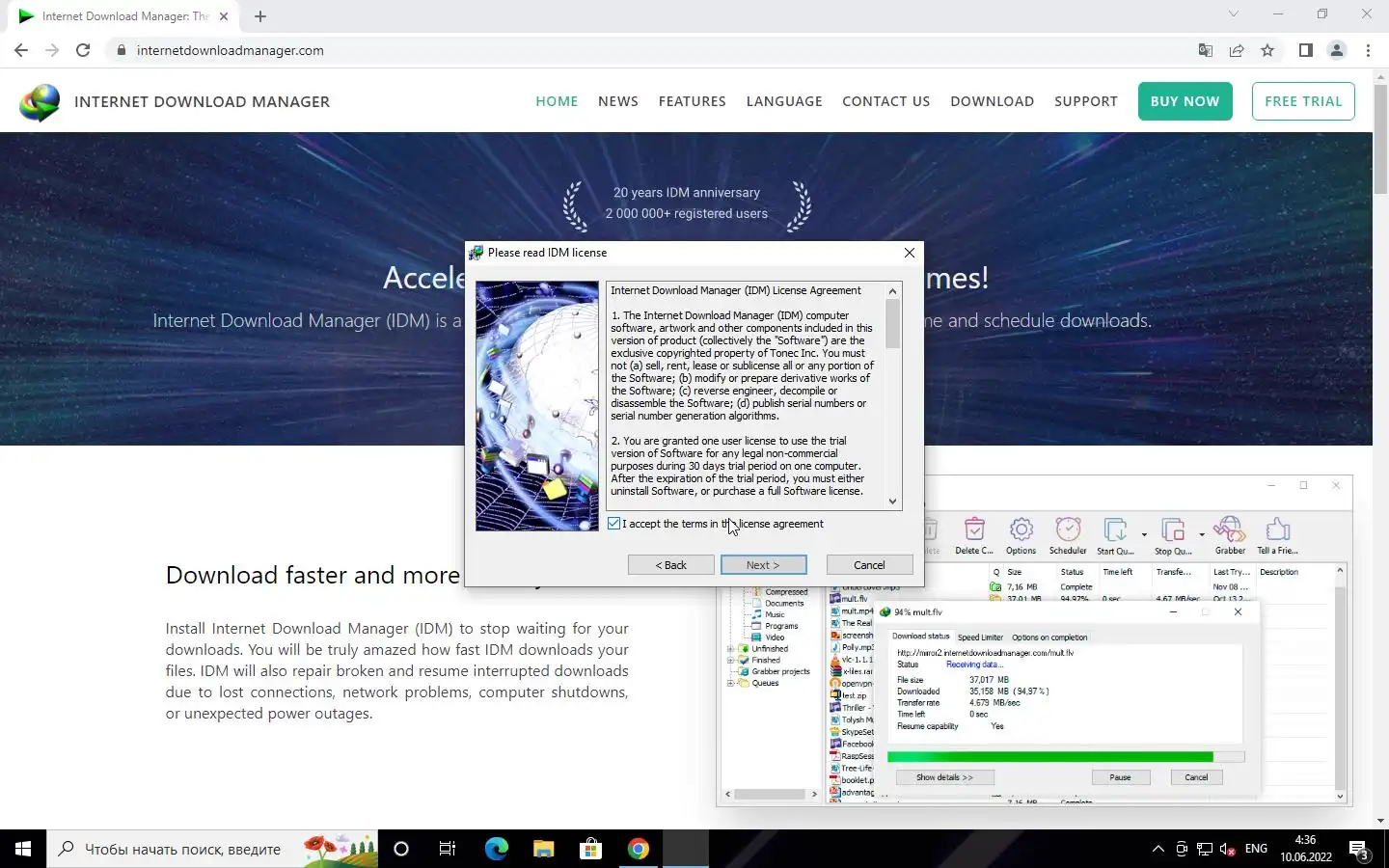The height and width of the screenshot is (868, 1389).
Task: Click the IDM application screenshot image
Action: [x=1034, y=640]
